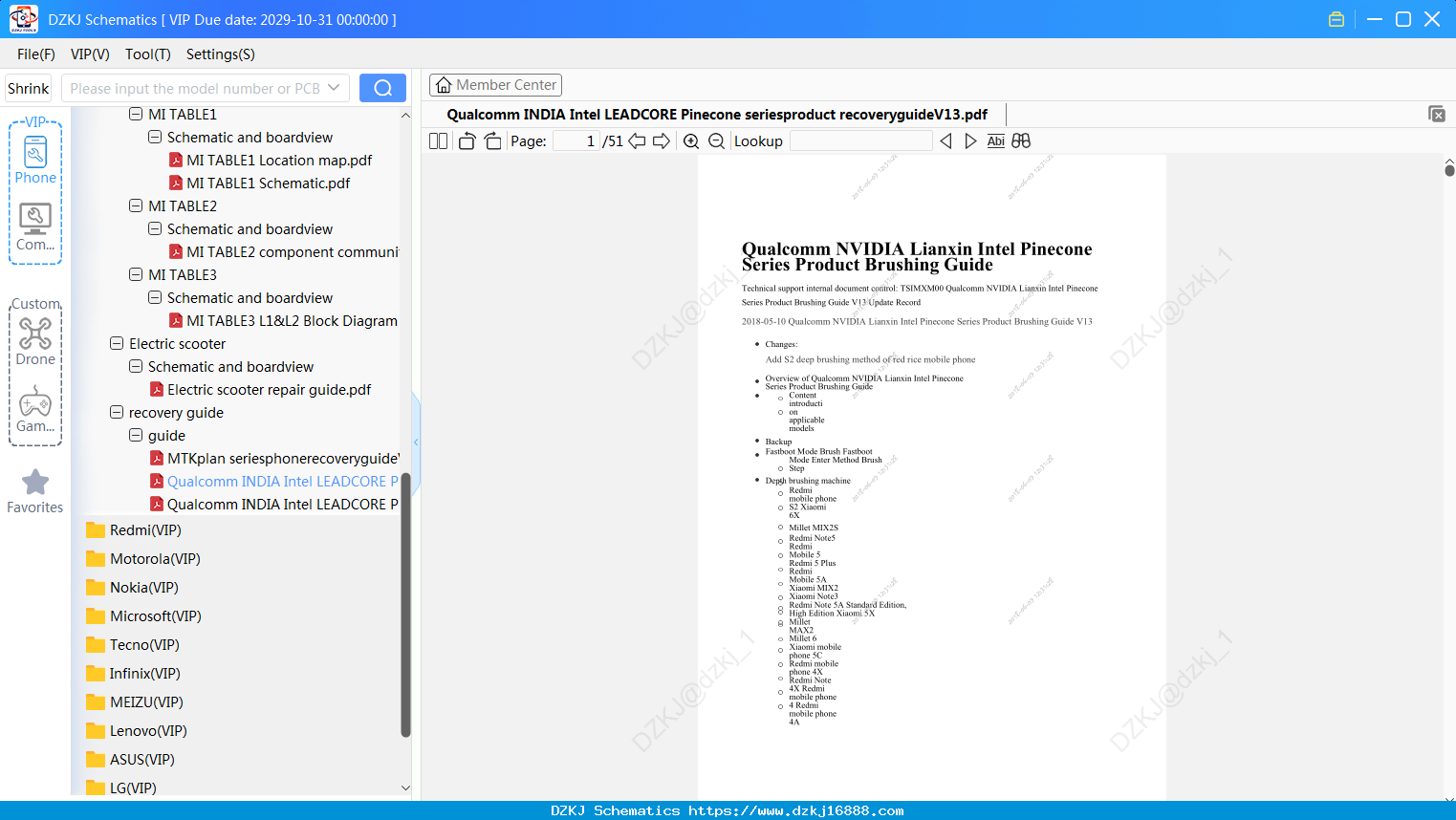Screen dimensions: 1456x820
Task: Collapse Schematic and boardview under MI TABLE1
Action: point(155,138)
